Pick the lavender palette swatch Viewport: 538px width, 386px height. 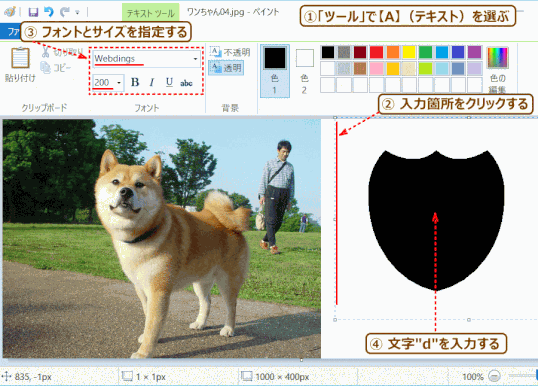(475, 69)
